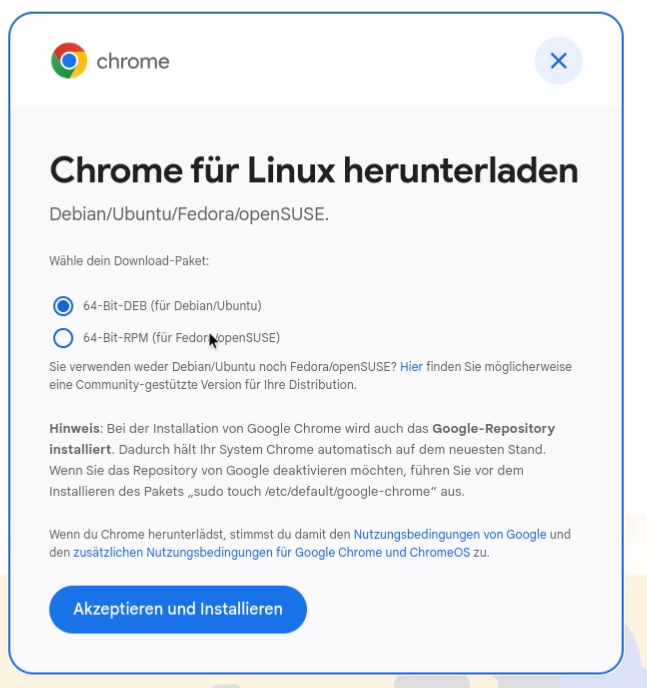This screenshot has height=688, width=647.
Task: Click the 'Wähle dein Download-Paket:' label
Action: coord(129,261)
